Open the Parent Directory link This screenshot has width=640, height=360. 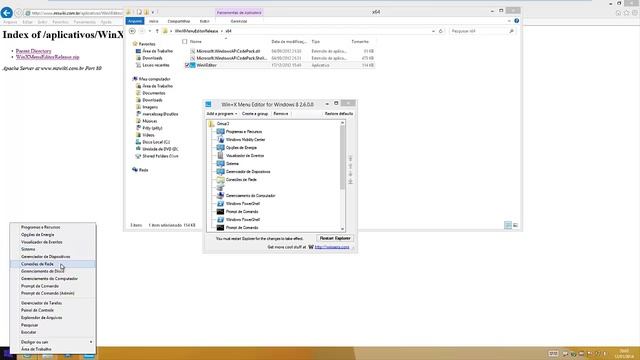tap(33, 51)
